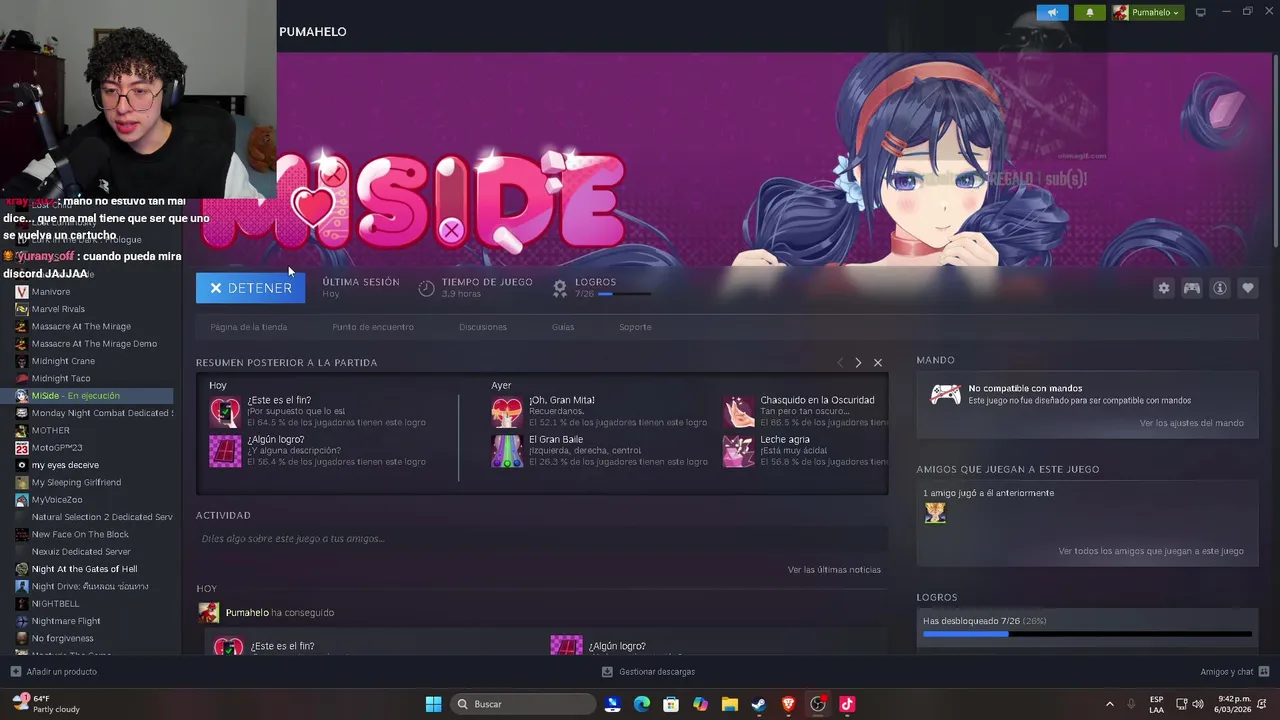
Task: Open ¡Oh, Gran Mita! achievement icon
Action: click(507, 411)
